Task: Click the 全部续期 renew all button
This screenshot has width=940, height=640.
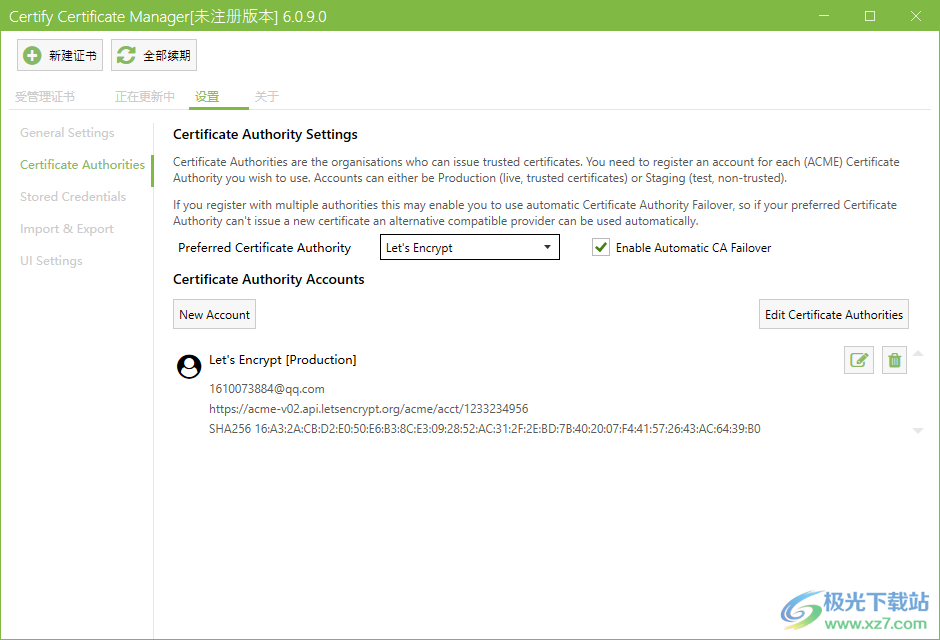Action: [153, 55]
